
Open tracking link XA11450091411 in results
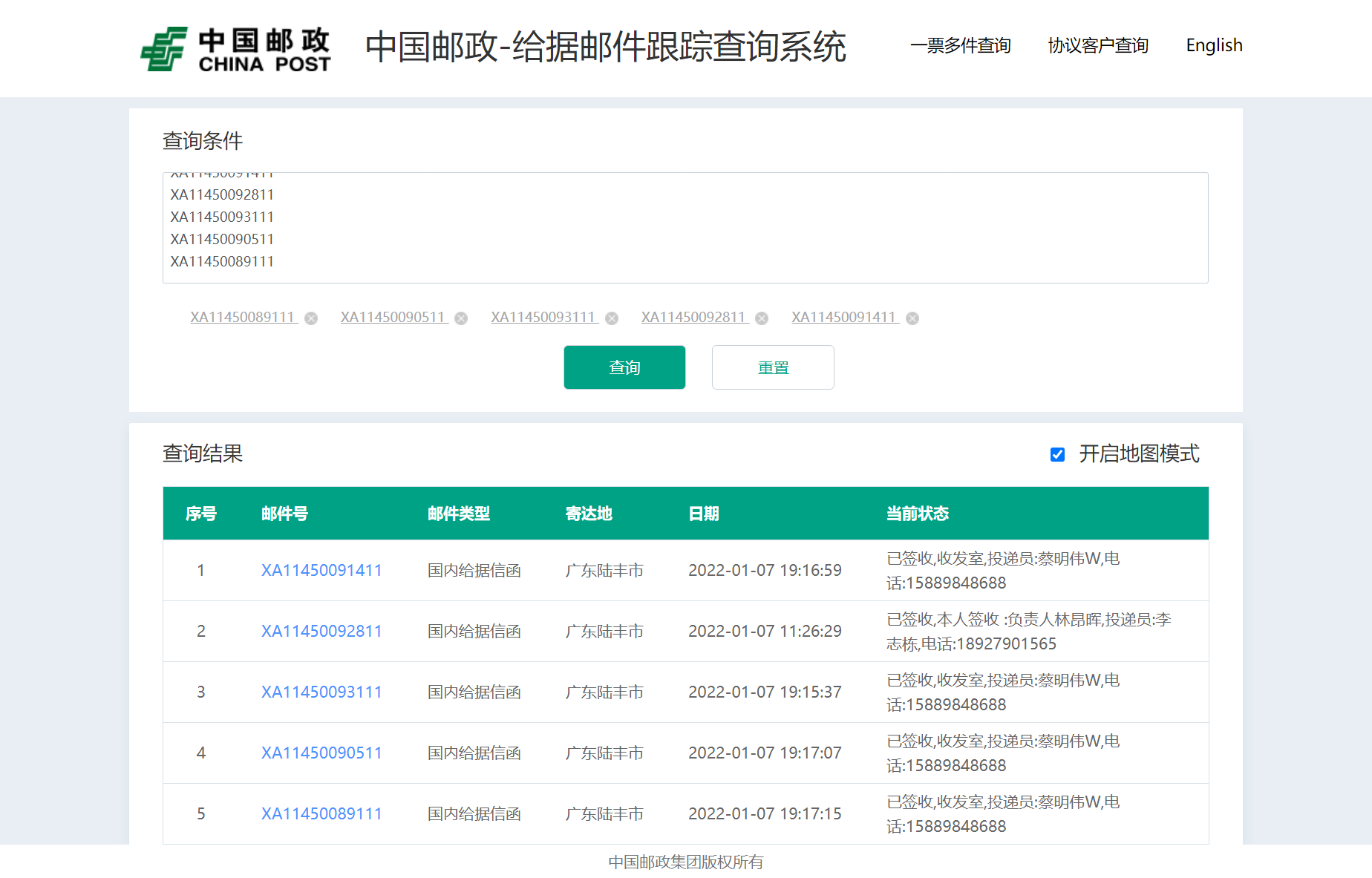pos(321,570)
